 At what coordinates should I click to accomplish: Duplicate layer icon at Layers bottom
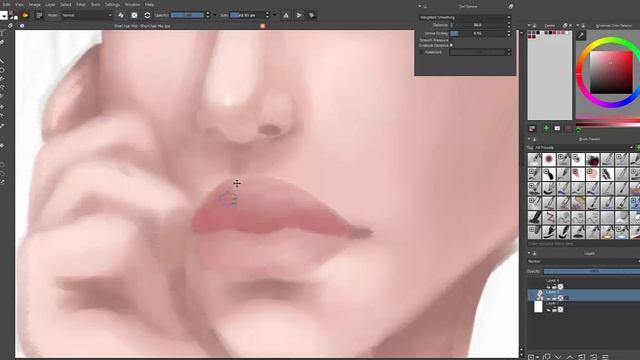click(547, 357)
